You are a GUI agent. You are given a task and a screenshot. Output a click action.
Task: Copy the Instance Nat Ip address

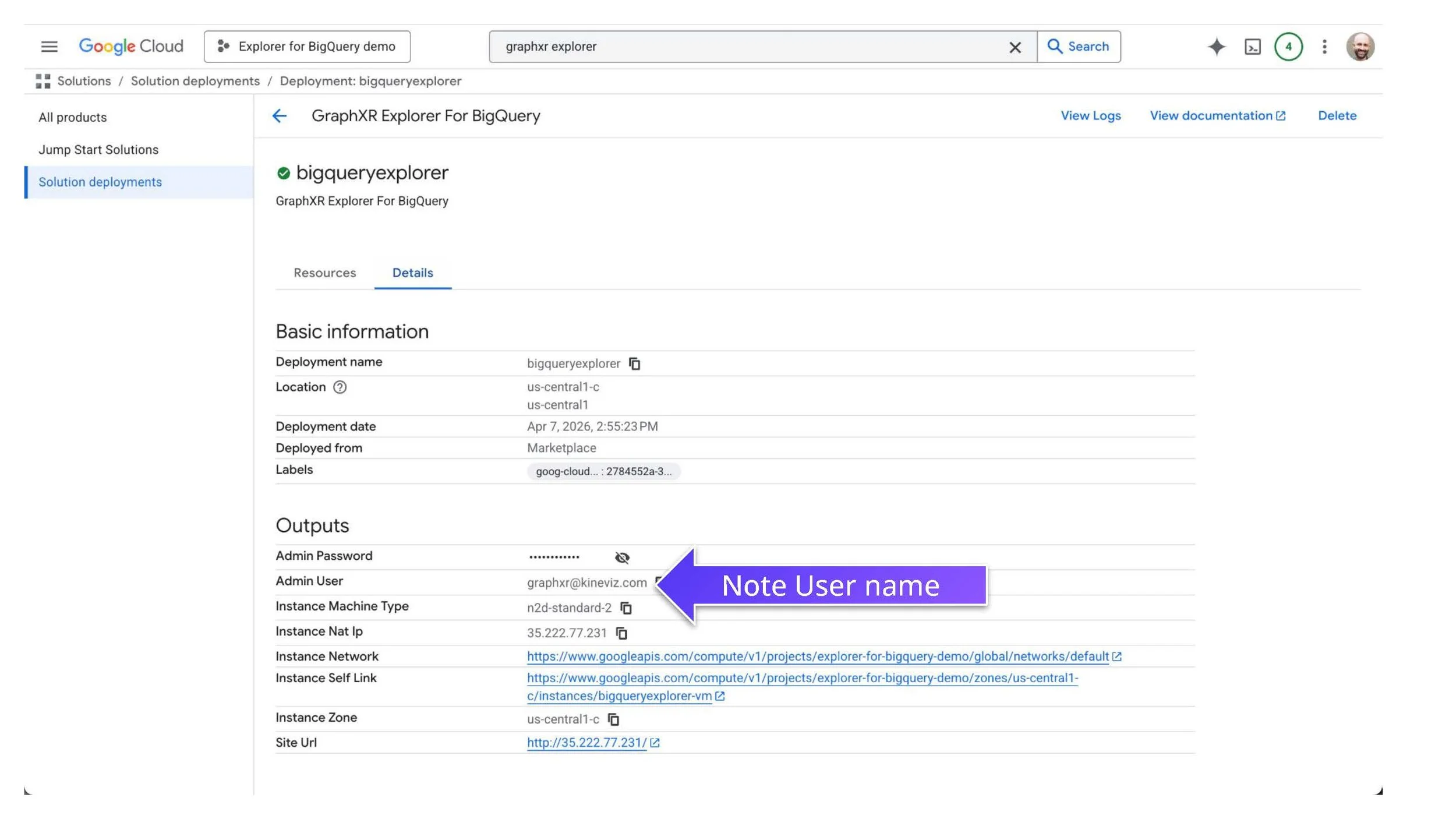point(621,633)
